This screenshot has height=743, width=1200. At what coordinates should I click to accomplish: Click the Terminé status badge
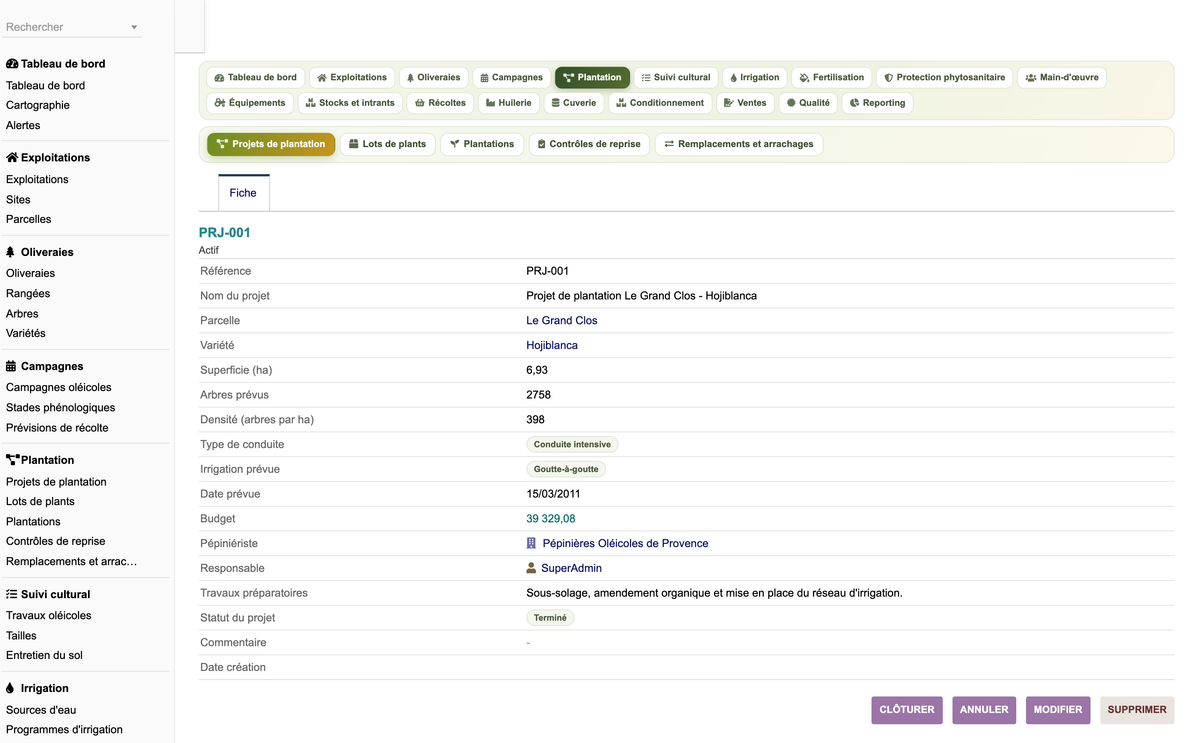click(550, 618)
